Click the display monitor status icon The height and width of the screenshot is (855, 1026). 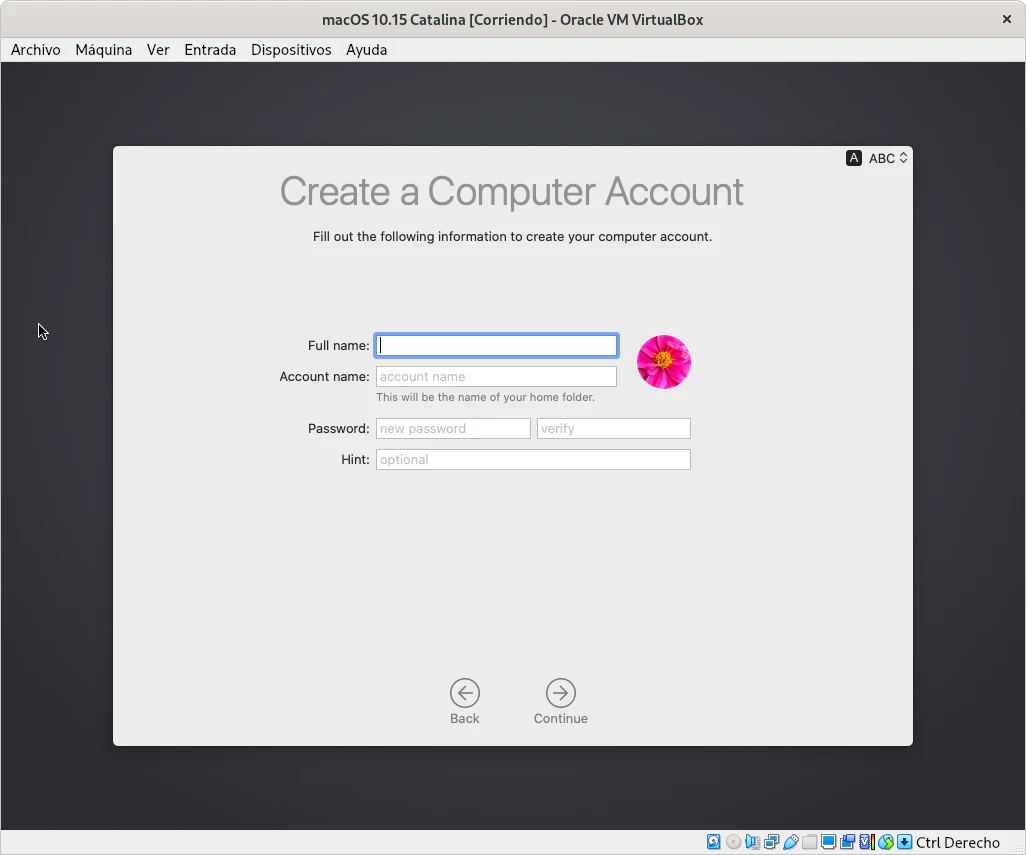coord(829,842)
